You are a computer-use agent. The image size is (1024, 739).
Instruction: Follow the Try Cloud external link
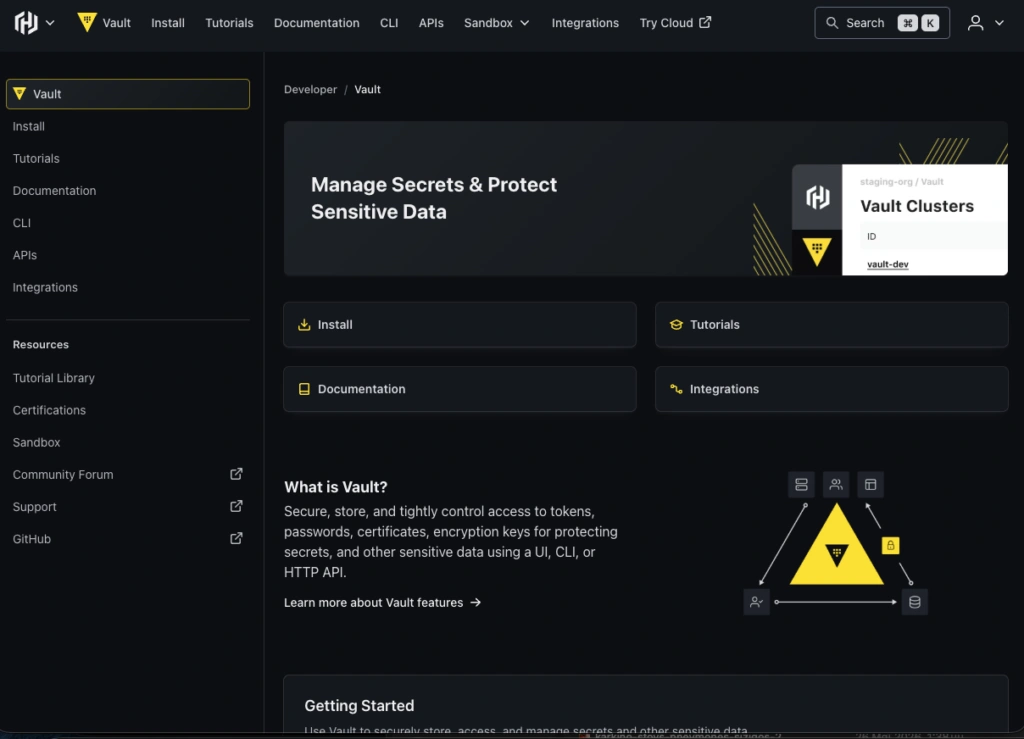[675, 23]
